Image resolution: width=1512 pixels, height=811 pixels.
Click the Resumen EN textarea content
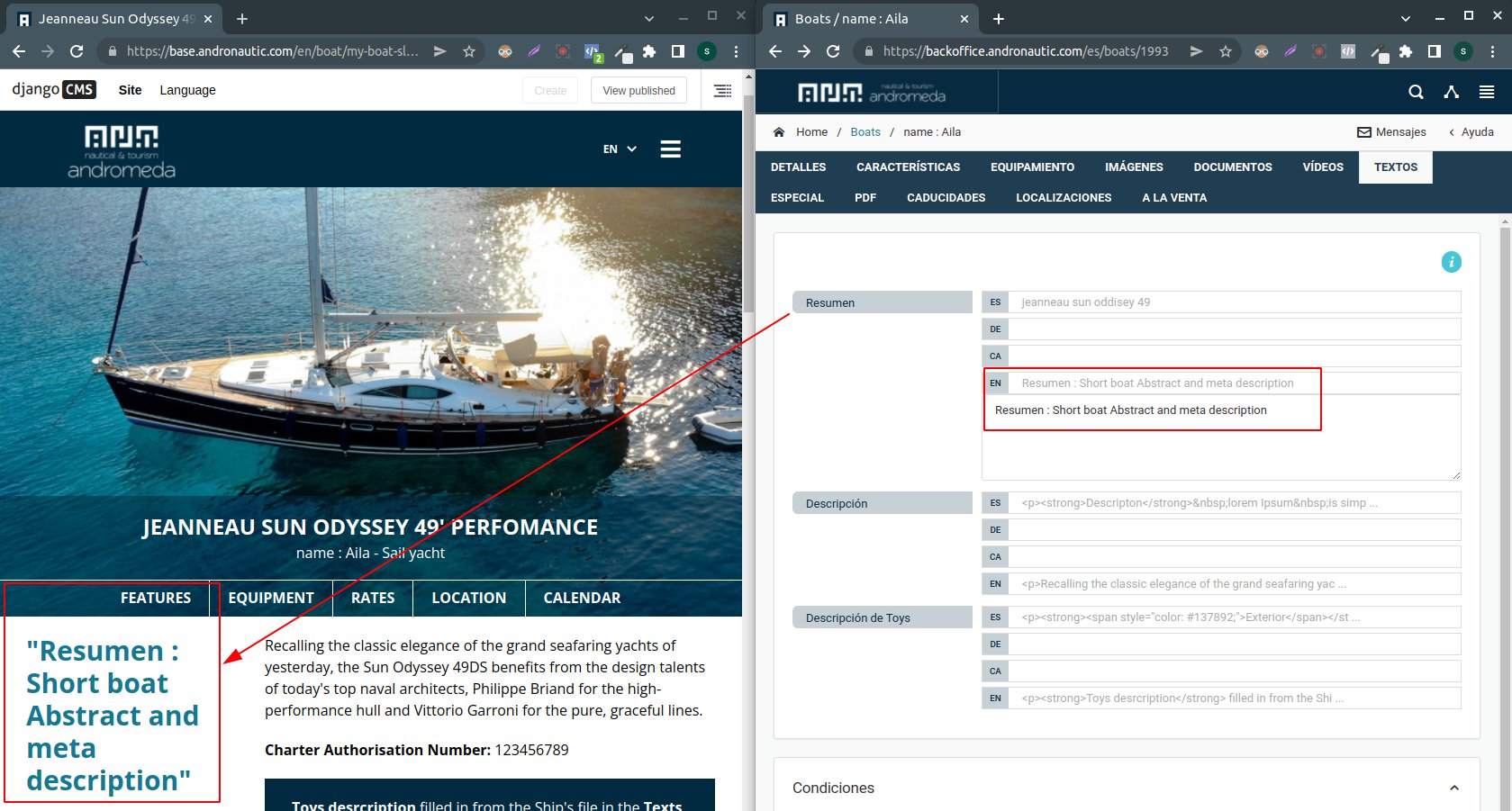[1221, 437]
